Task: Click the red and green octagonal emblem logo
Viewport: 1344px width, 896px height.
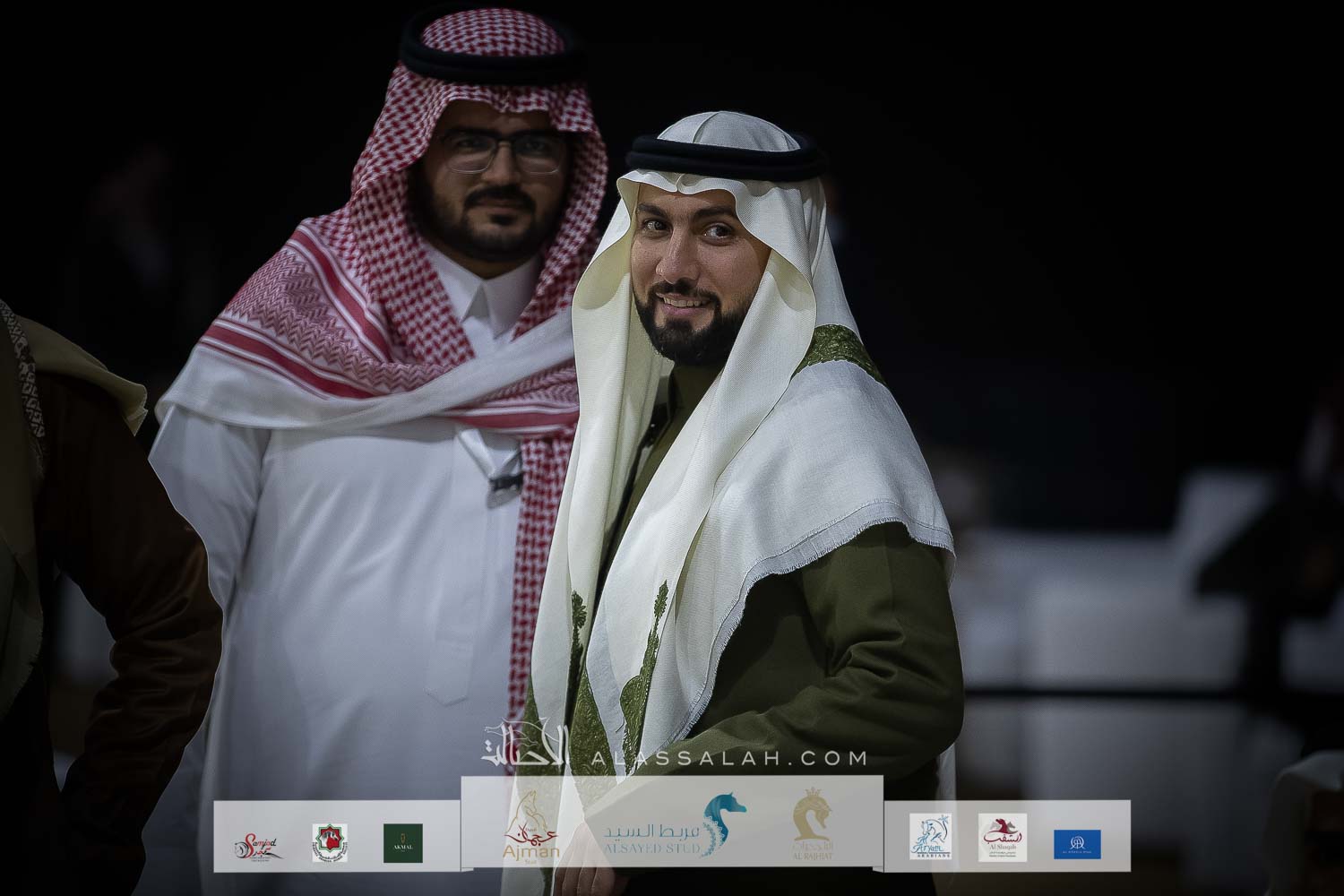Action: pos(329,843)
